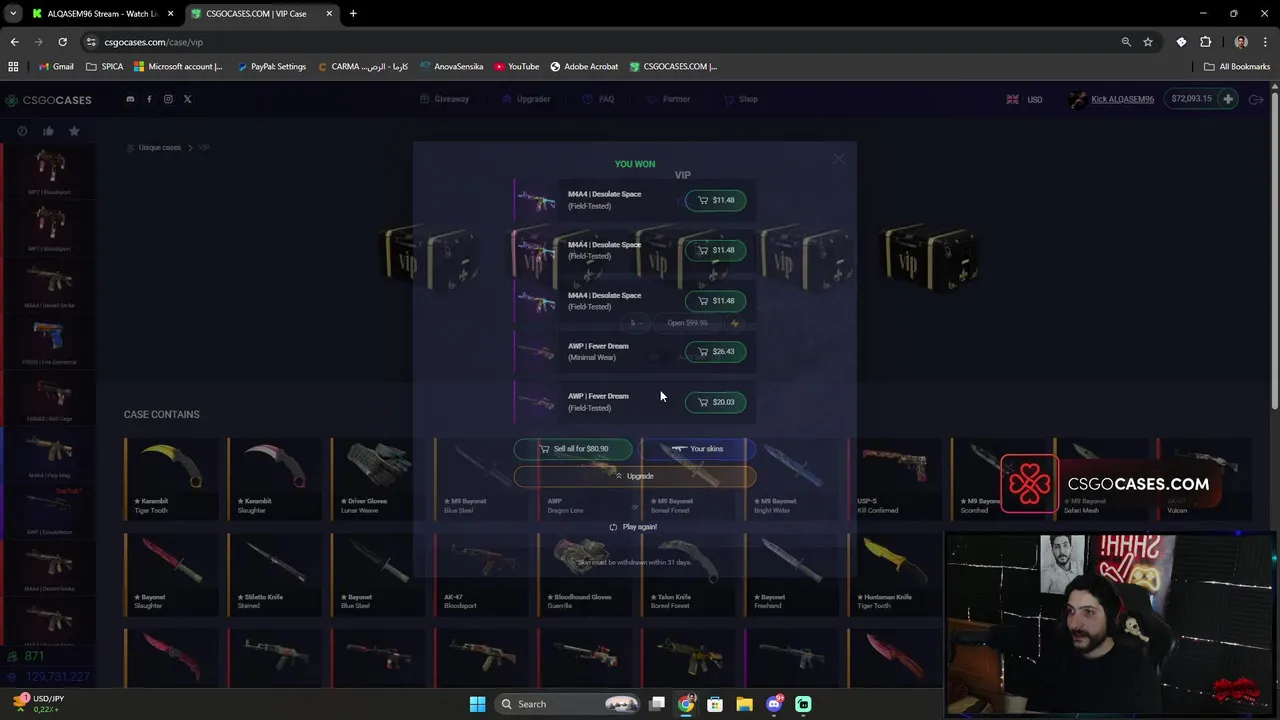
Task: Add balance with the plus button
Action: (1228, 99)
